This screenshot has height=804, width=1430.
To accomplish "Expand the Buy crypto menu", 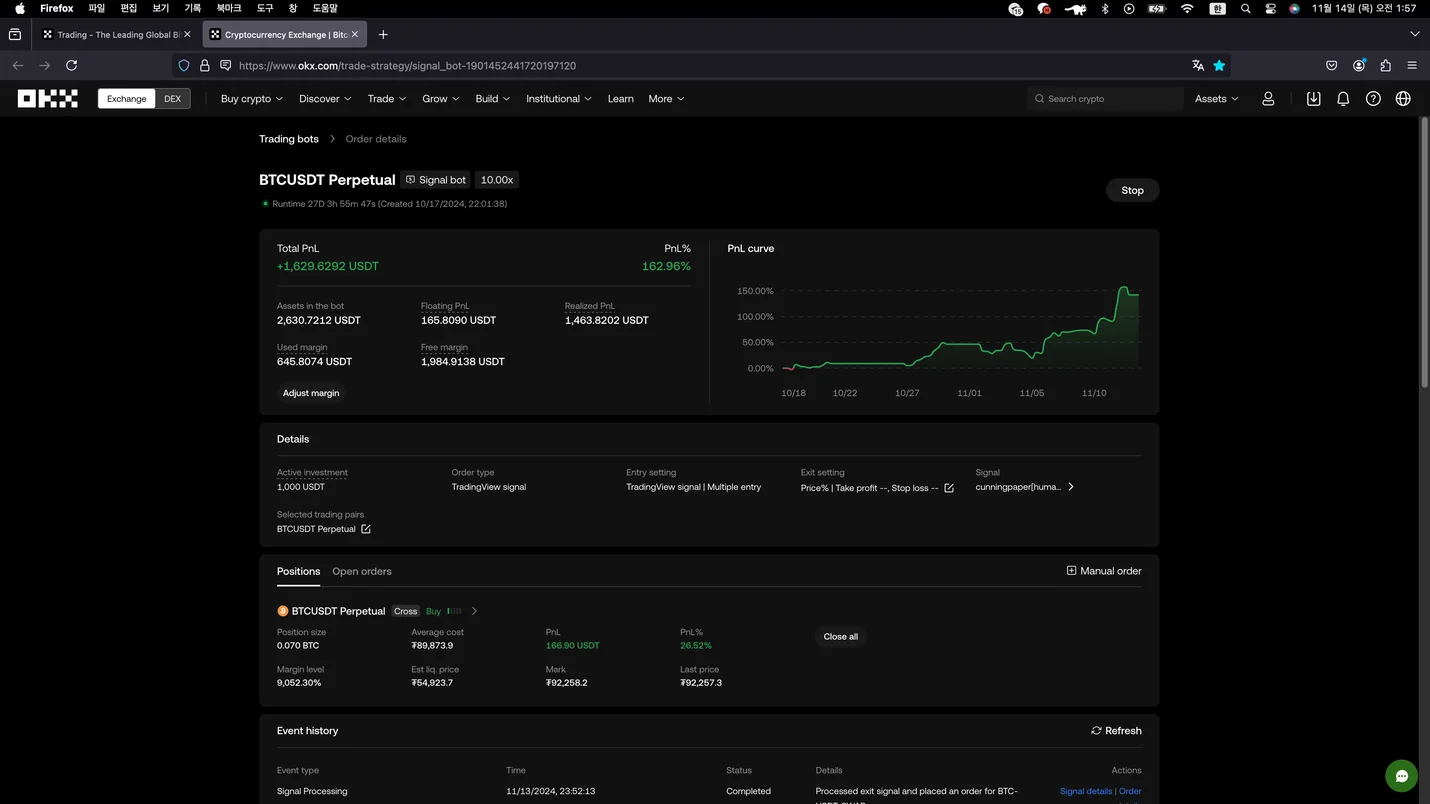I will coord(252,99).
